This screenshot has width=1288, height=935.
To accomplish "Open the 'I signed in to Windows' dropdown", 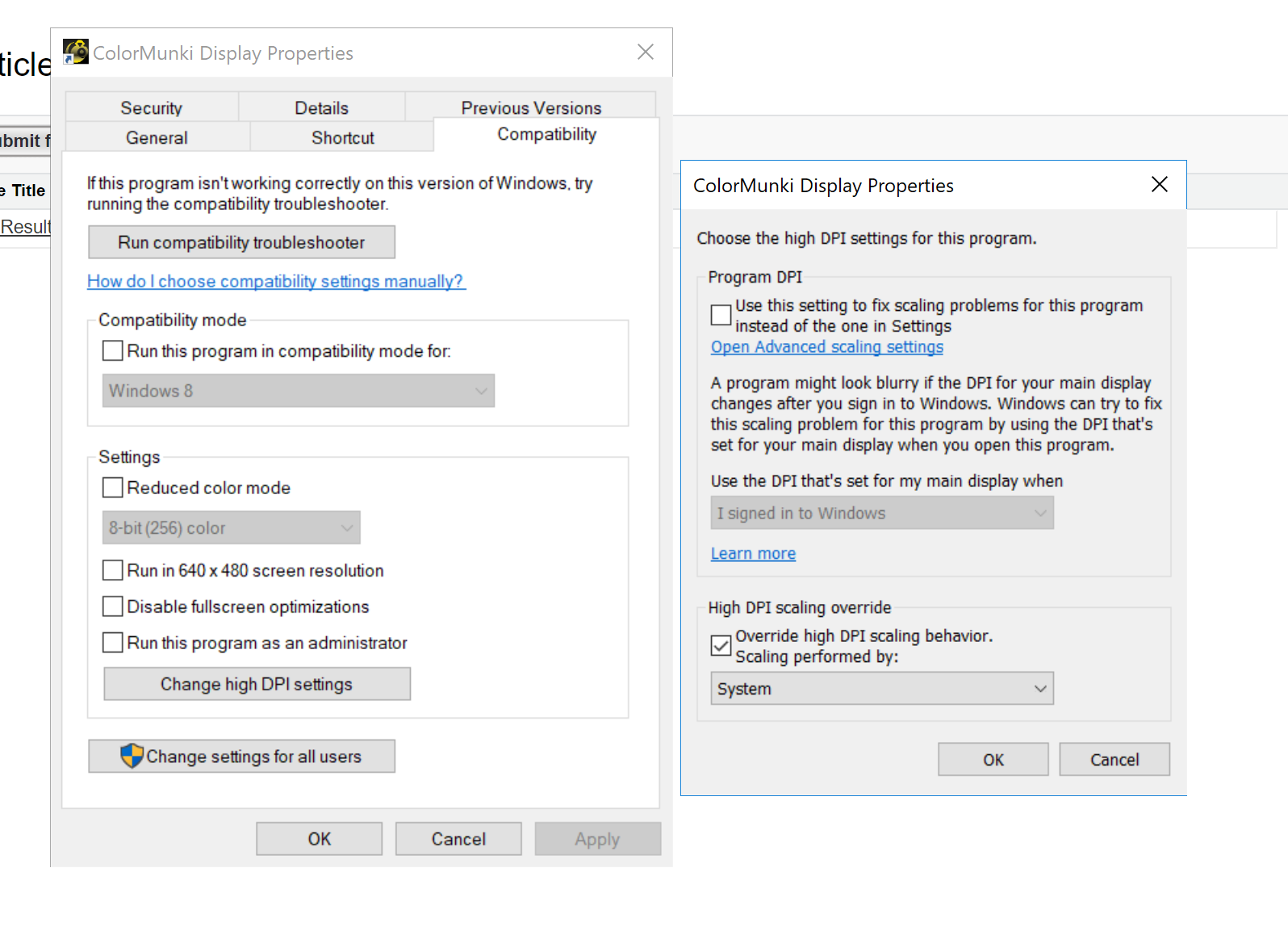I will click(1040, 513).
